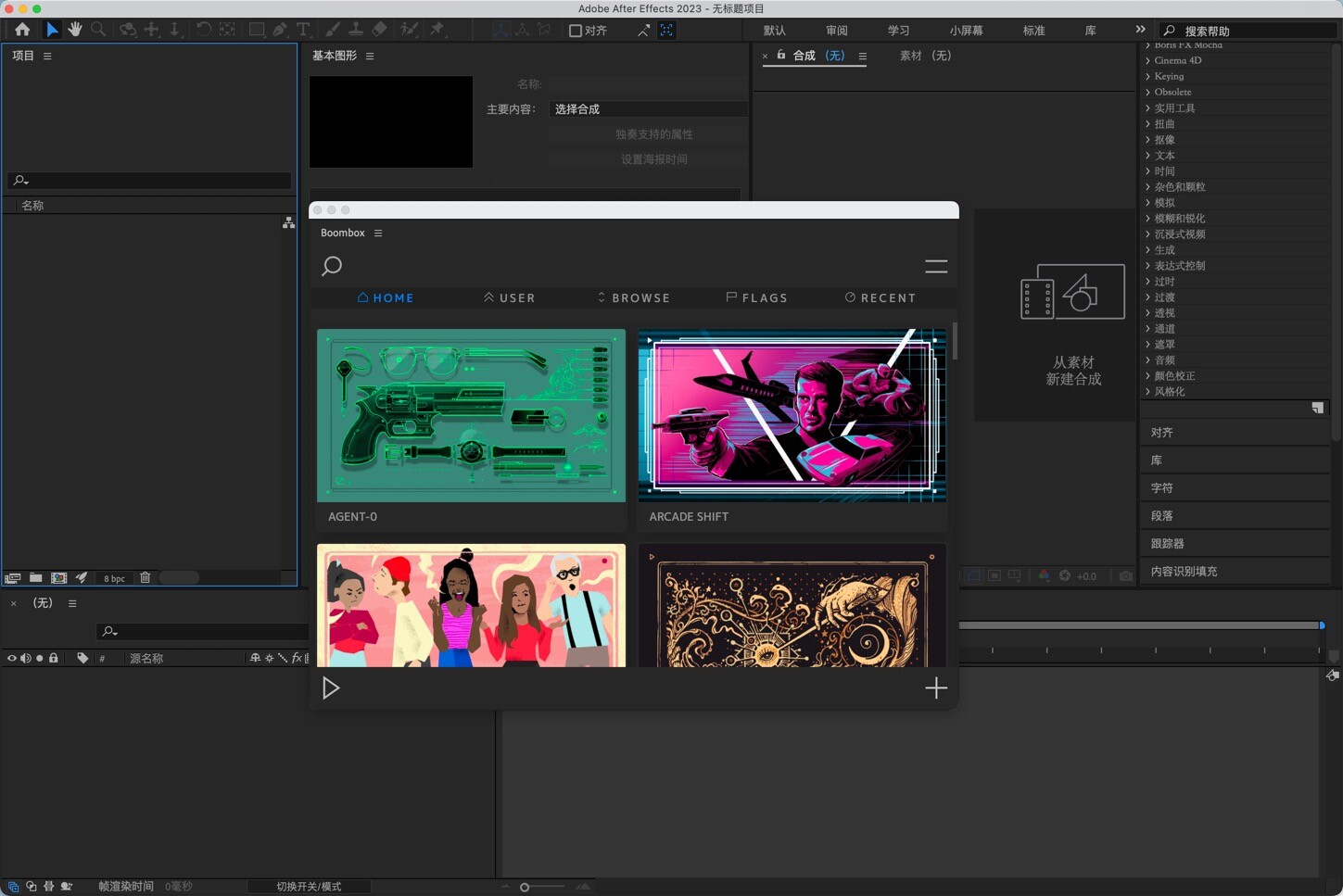
Task: Click the Home icon in toolbar
Action: coord(22,30)
